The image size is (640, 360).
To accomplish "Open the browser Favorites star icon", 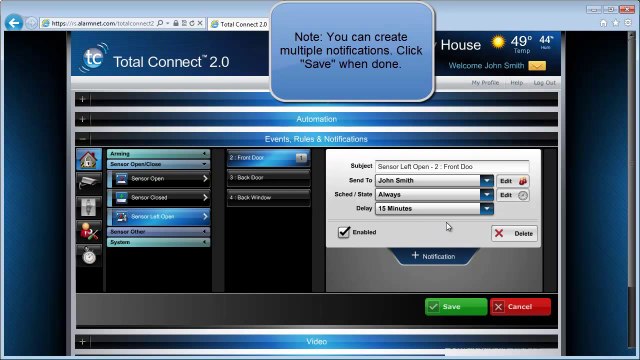I will click(x=616, y=23).
